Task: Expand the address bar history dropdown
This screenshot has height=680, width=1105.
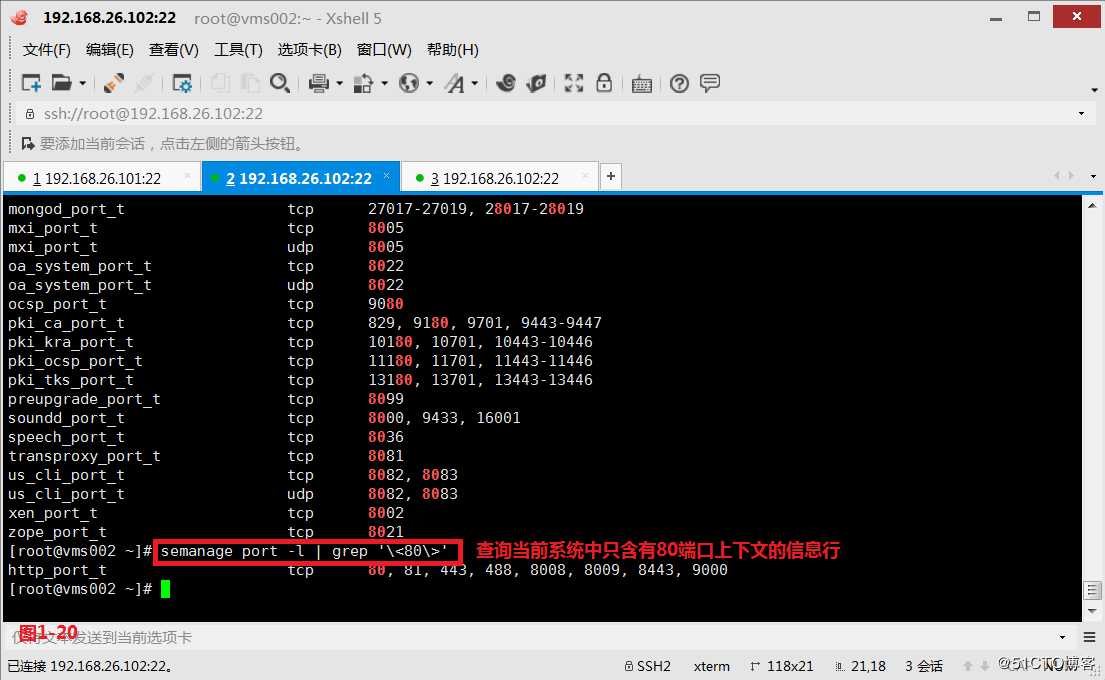Action: 1081,113
